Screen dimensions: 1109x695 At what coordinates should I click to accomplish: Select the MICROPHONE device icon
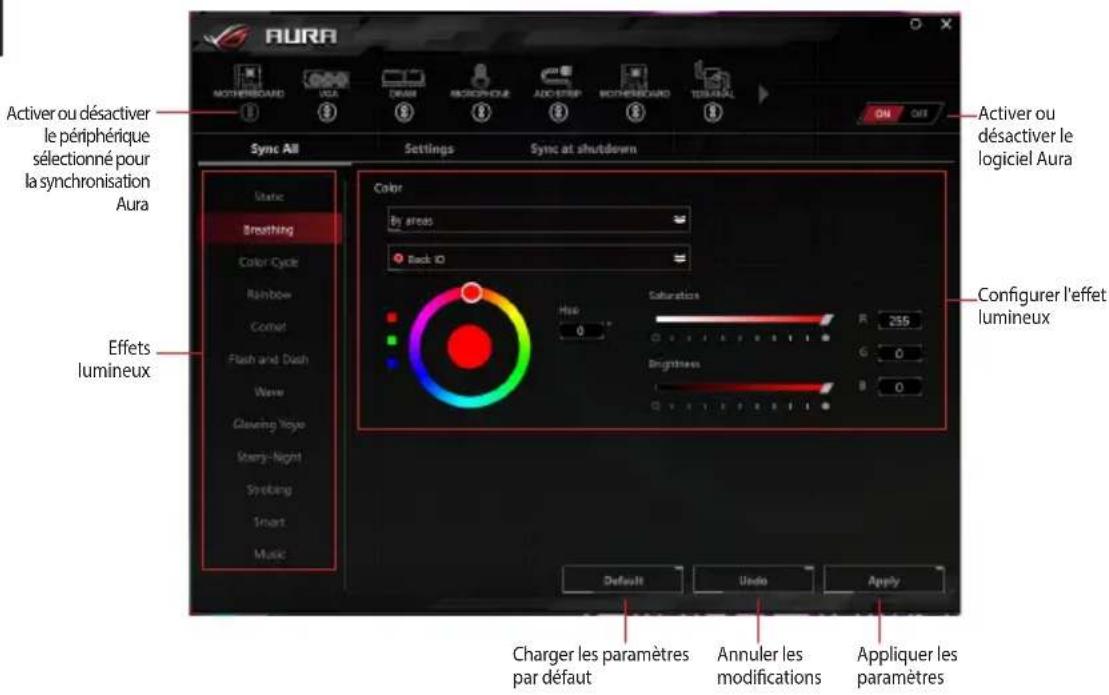tap(480, 76)
